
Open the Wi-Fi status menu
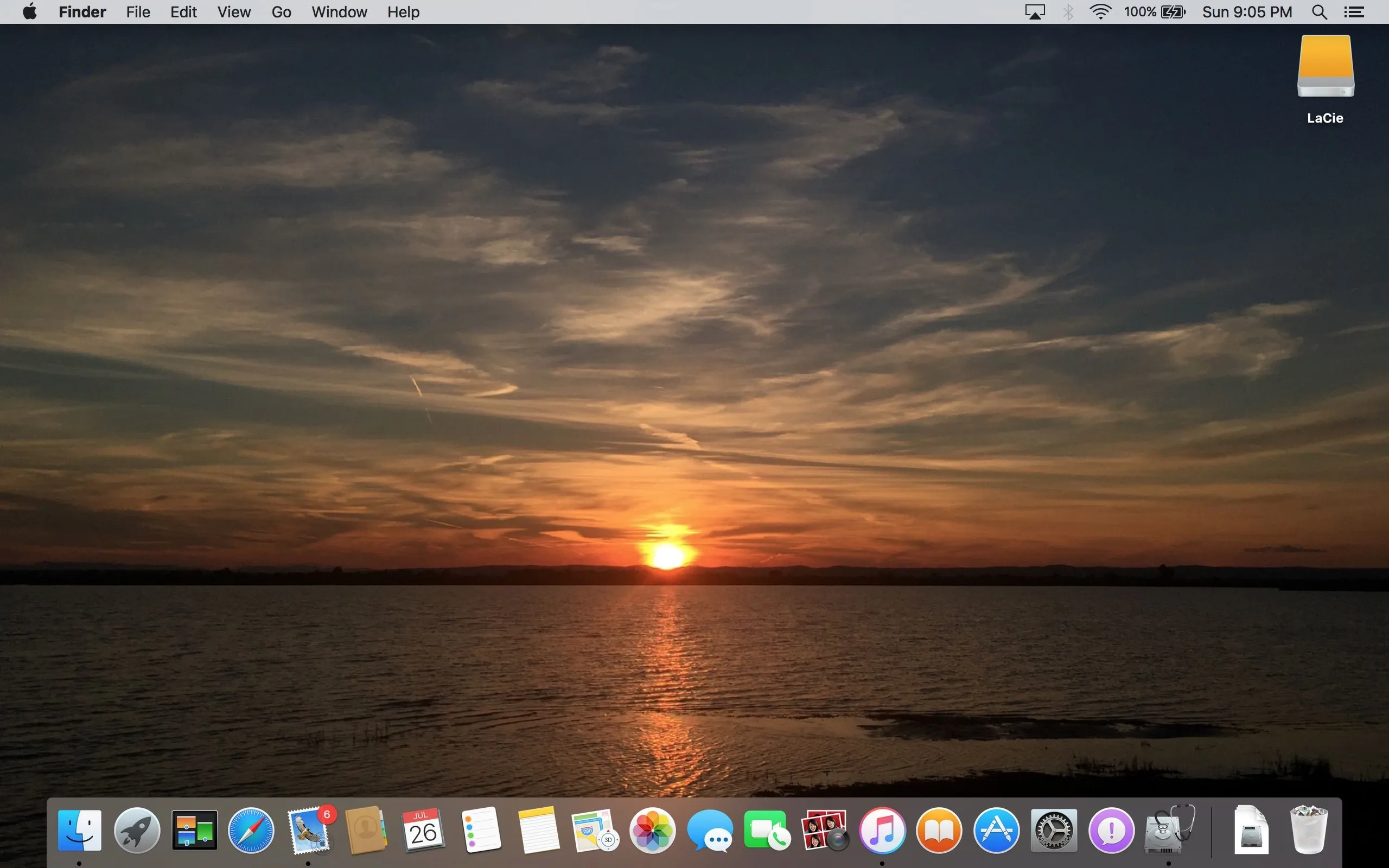coord(1100,12)
